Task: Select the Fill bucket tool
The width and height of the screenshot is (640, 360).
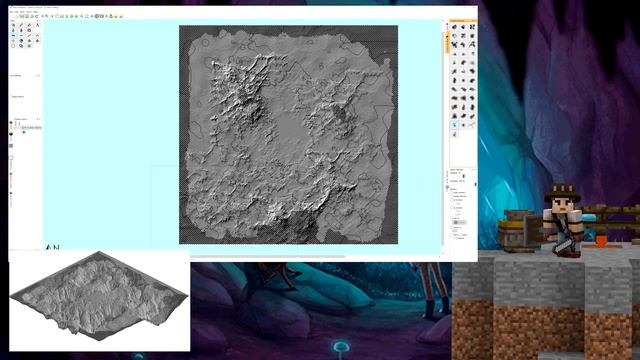Action: (29, 25)
